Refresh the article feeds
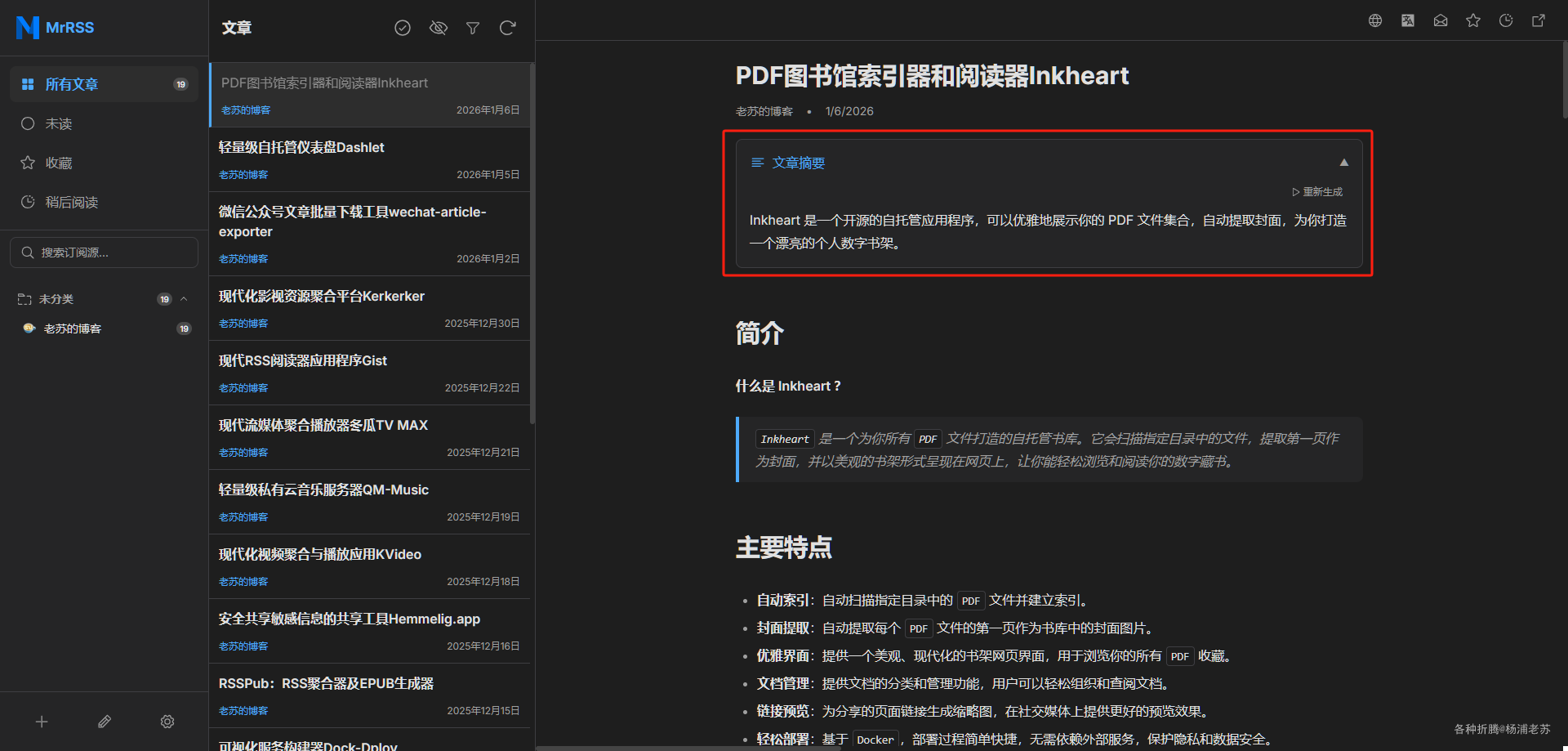The width and height of the screenshot is (1568, 751). click(507, 28)
